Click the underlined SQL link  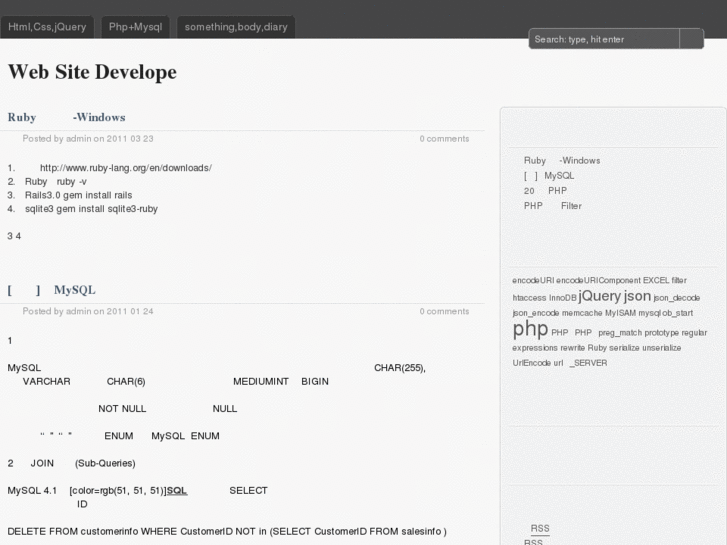177,491
